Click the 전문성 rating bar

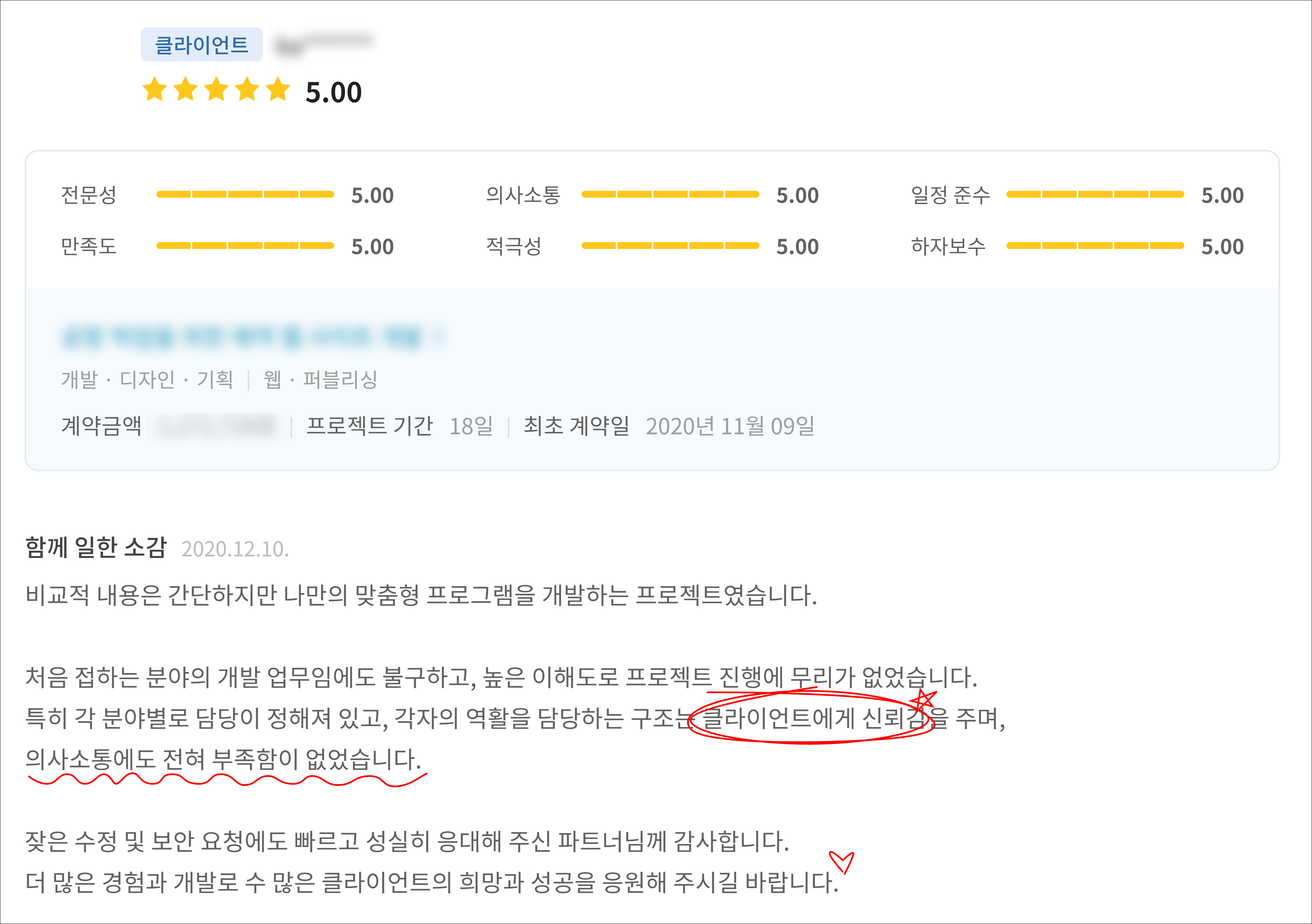tap(245, 195)
